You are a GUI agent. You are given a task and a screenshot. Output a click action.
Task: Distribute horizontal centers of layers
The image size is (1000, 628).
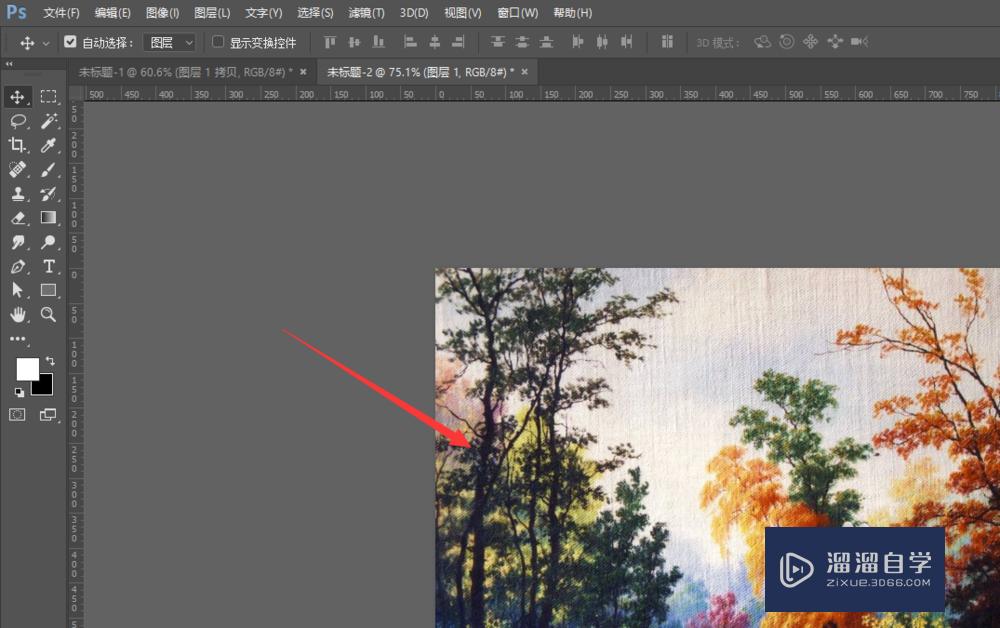coord(601,42)
